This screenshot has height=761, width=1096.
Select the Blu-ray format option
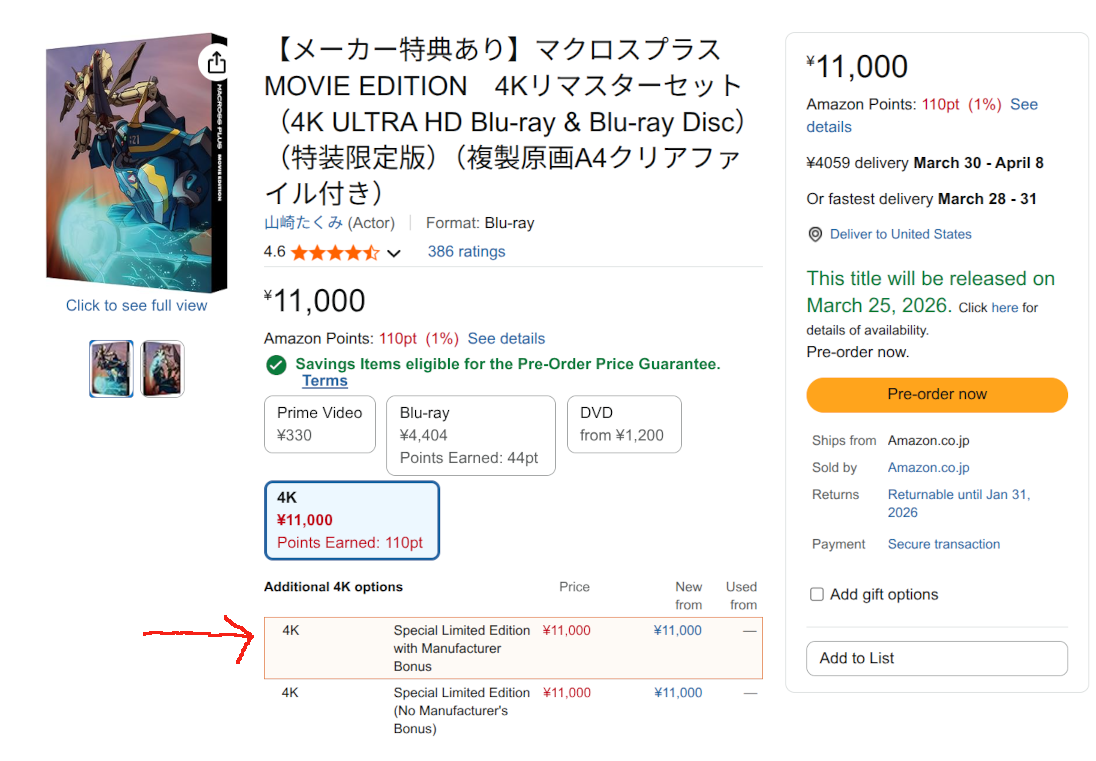pyautogui.click(x=470, y=435)
